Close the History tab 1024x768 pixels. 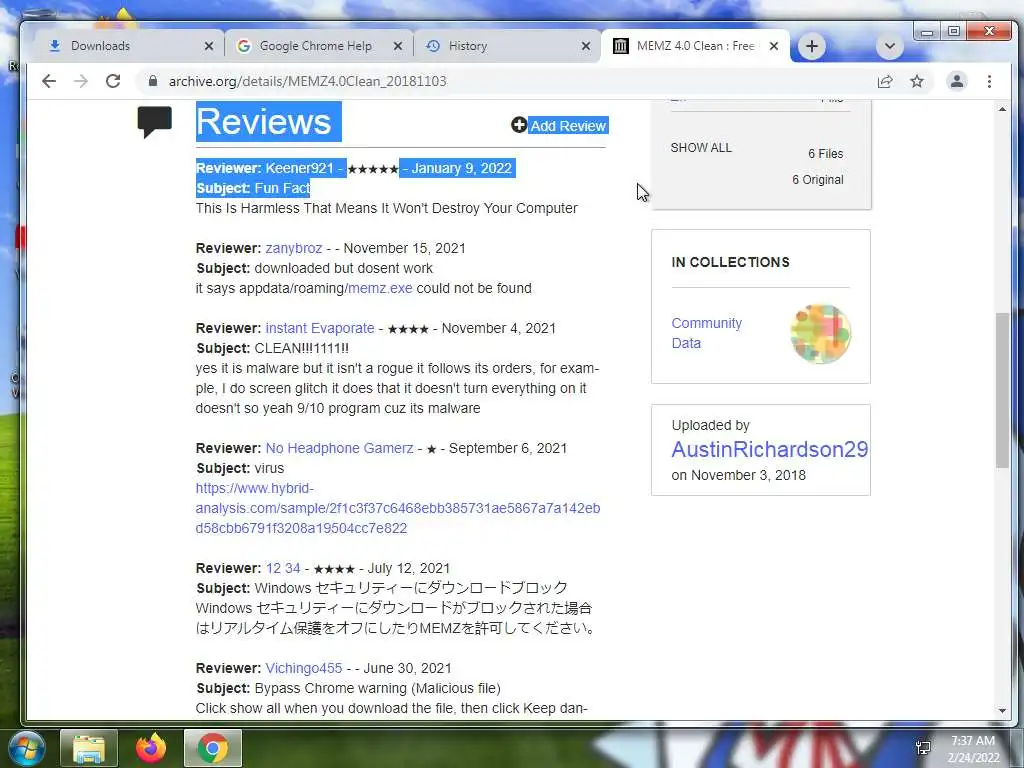586,46
